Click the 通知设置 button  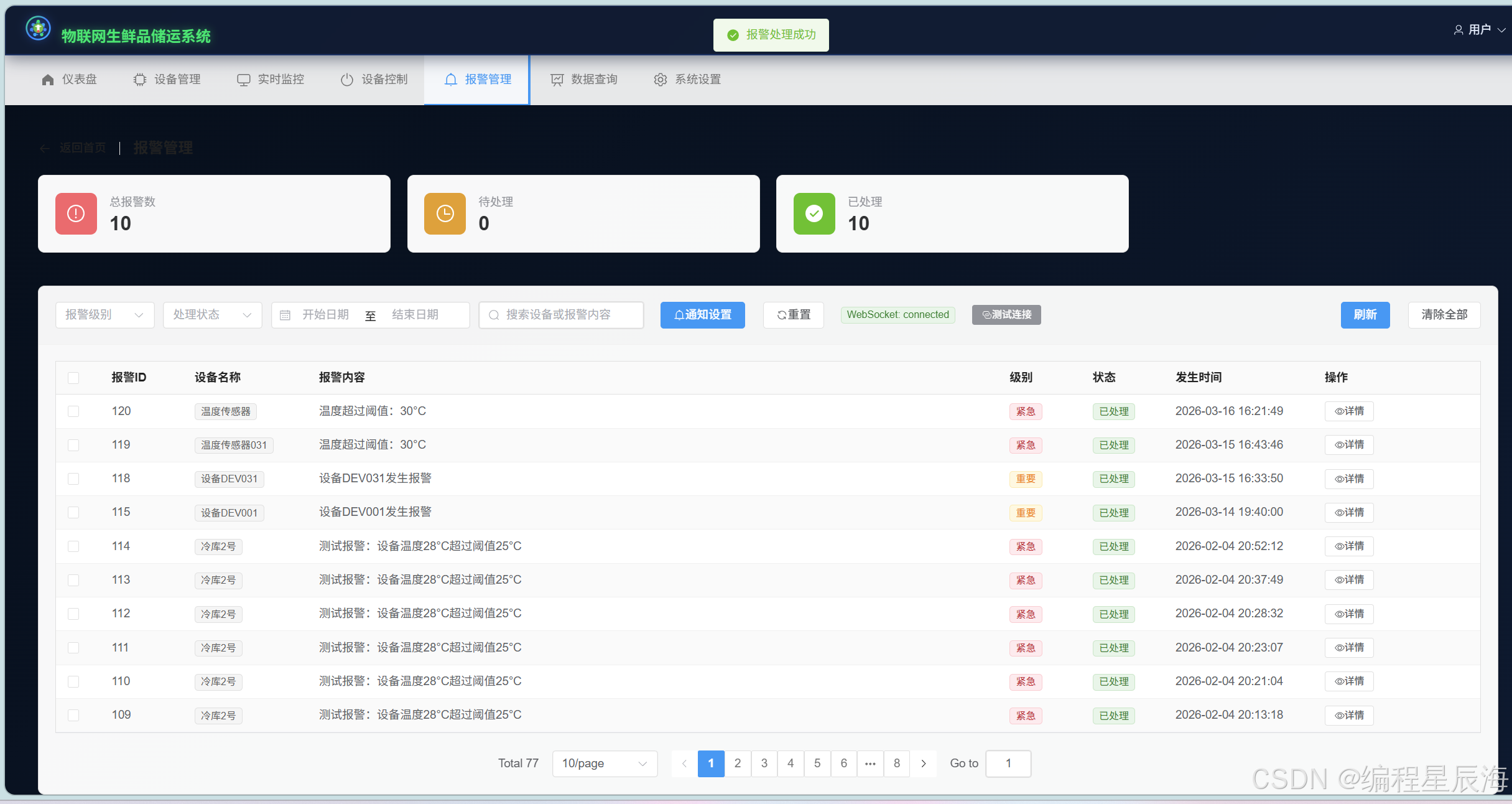pos(702,315)
